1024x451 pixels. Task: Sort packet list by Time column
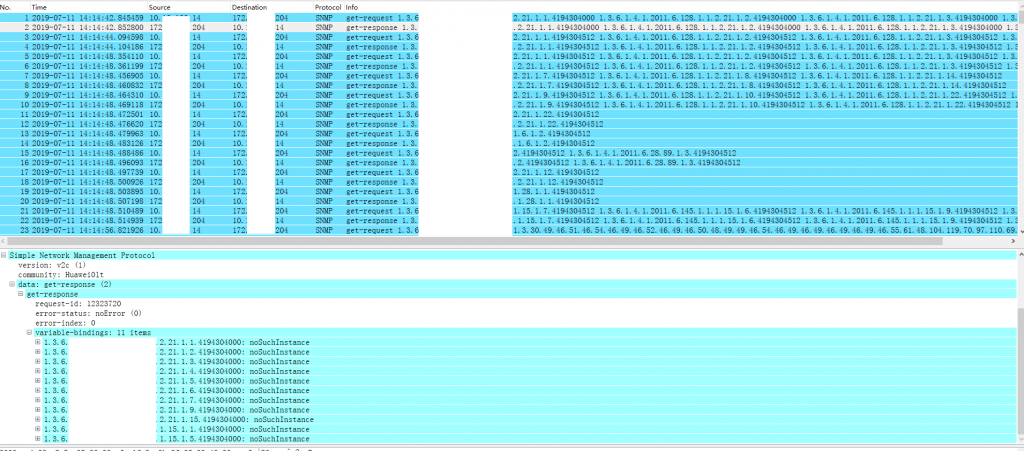point(38,7)
